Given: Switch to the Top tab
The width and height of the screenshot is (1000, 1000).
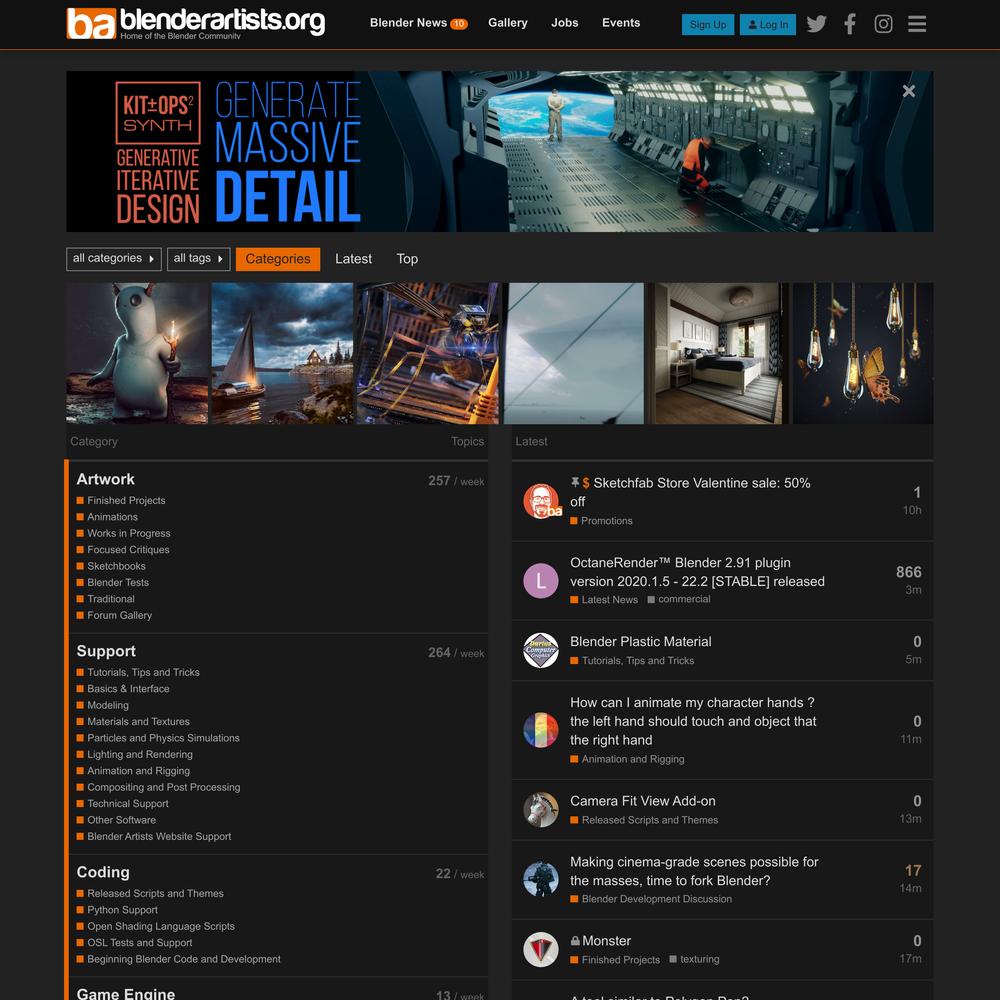Looking at the screenshot, I should point(407,259).
